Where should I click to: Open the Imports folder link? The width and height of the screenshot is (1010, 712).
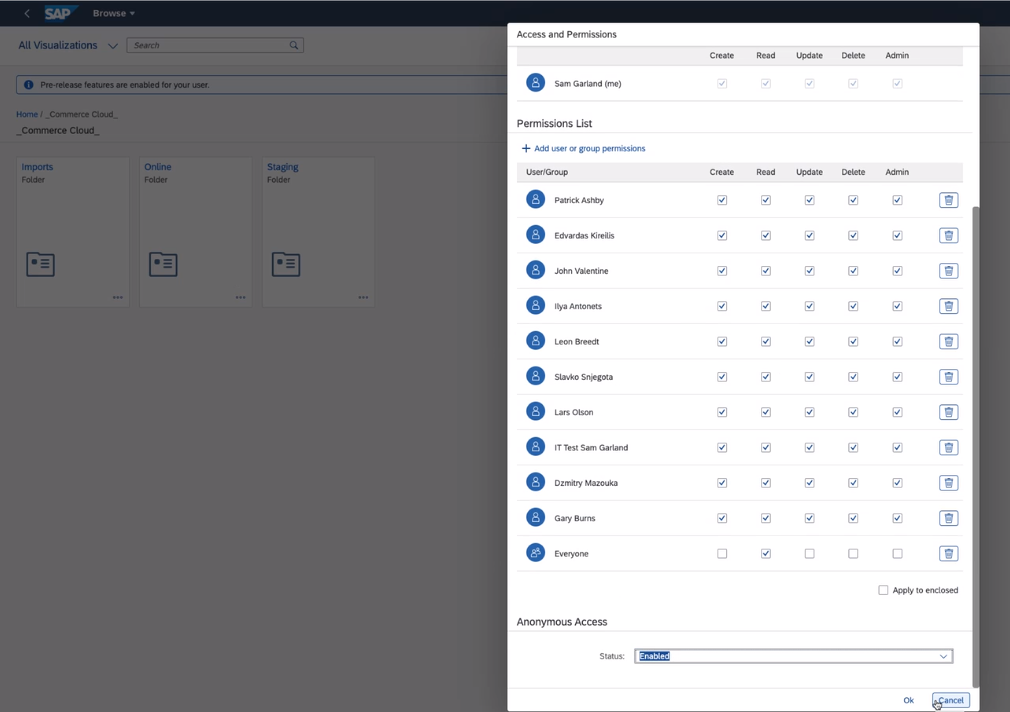[37, 167]
